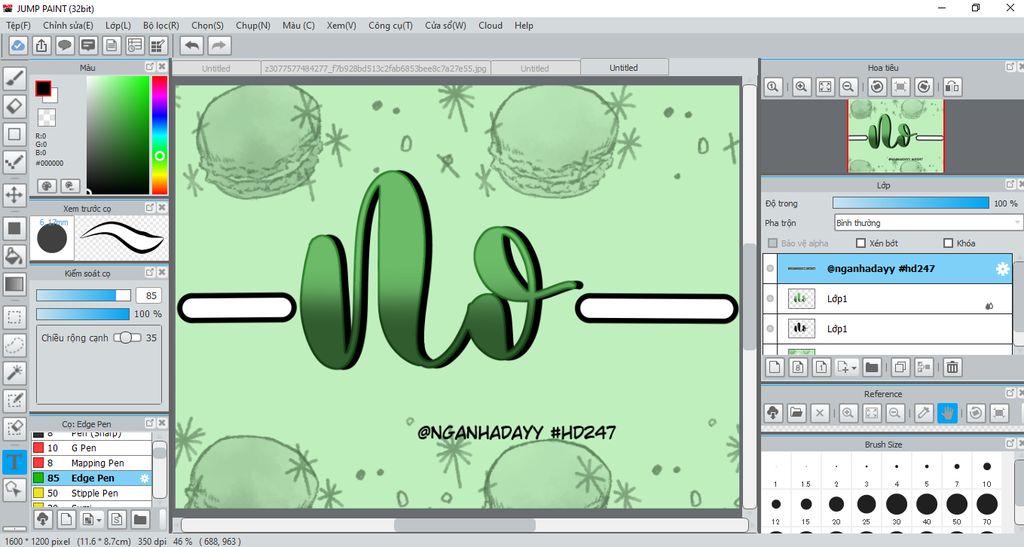Click the Undo arrow button
Image resolution: width=1024 pixels, height=547 pixels.
coord(192,46)
